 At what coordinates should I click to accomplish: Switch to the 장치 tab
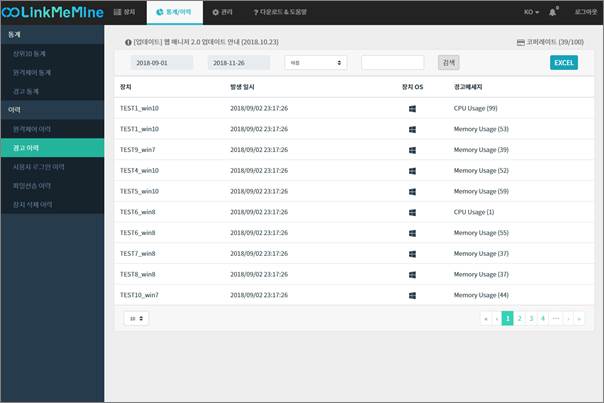(x=124, y=12)
